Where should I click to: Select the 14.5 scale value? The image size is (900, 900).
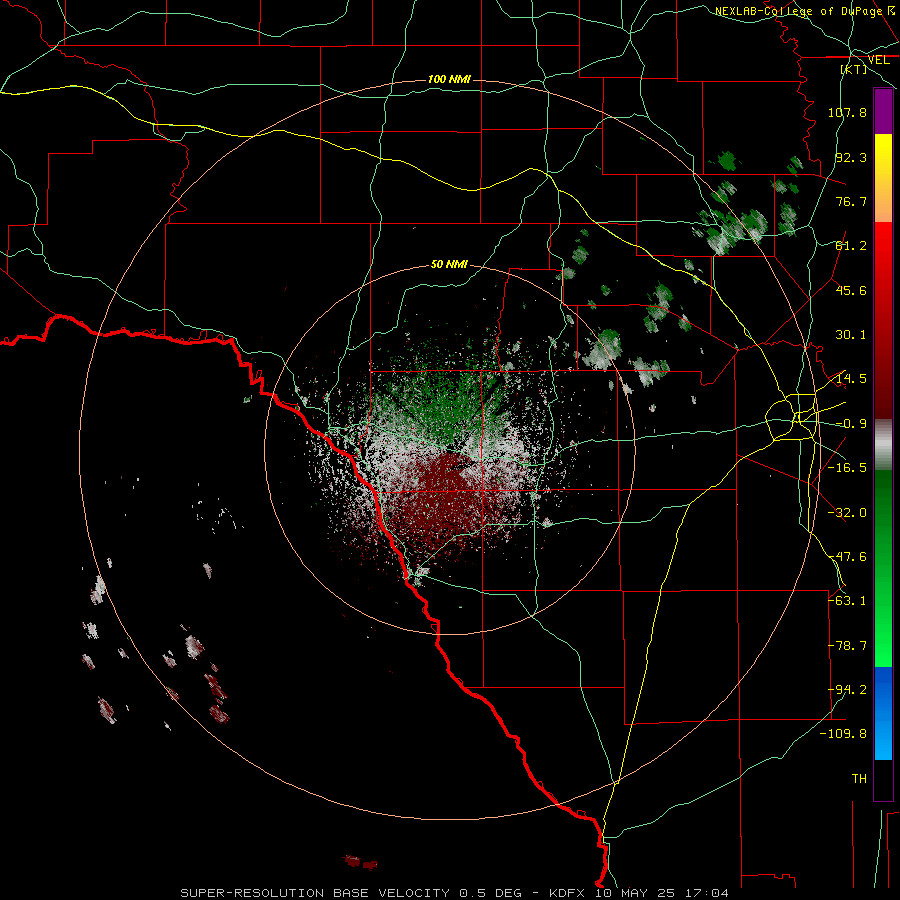[851, 379]
